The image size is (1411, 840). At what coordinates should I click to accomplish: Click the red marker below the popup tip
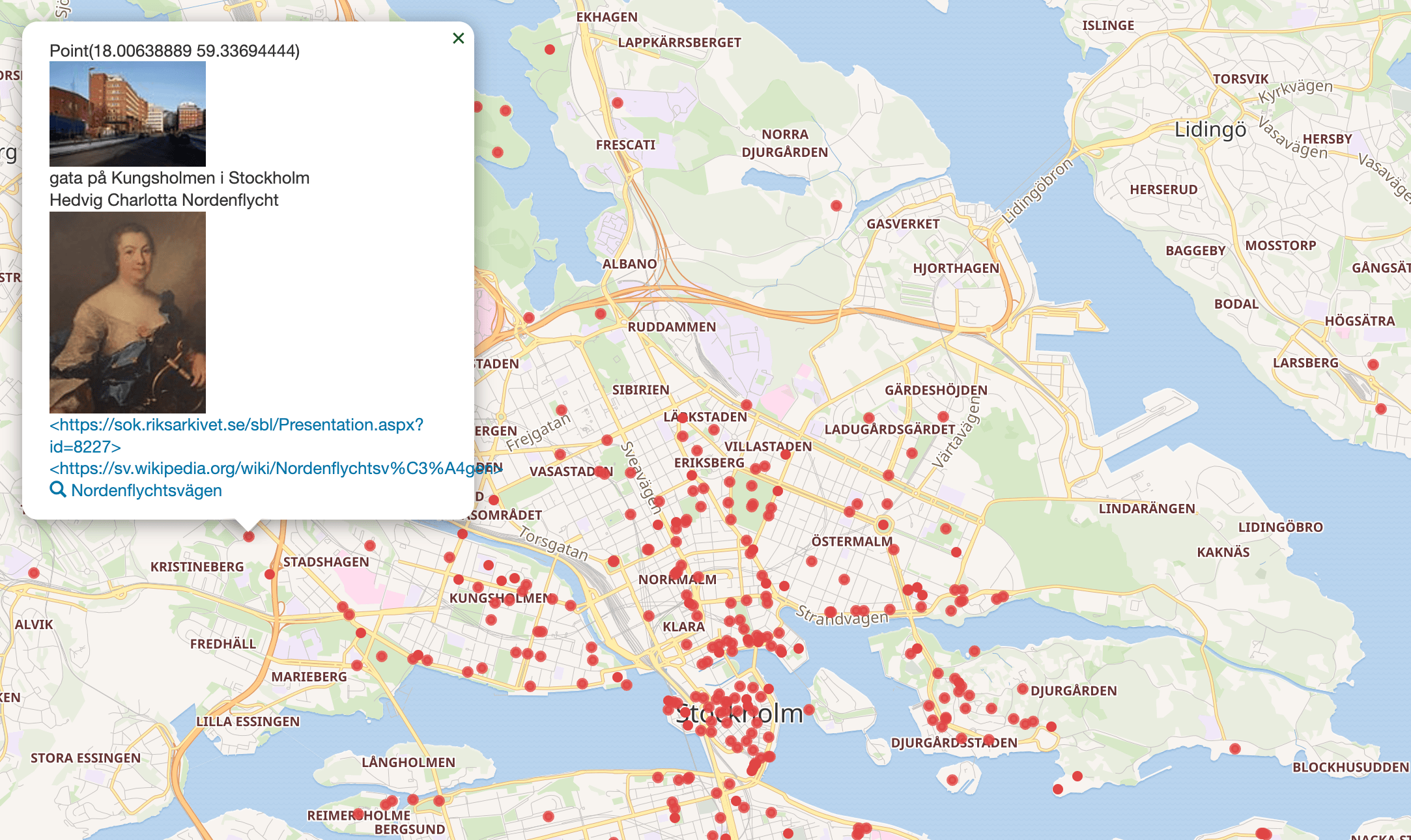pos(249,537)
